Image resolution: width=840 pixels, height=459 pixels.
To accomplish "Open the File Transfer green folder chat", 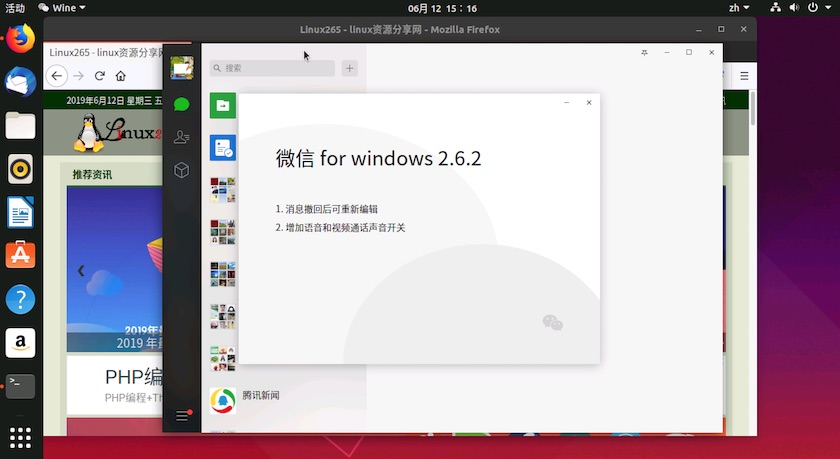I will [x=223, y=106].
